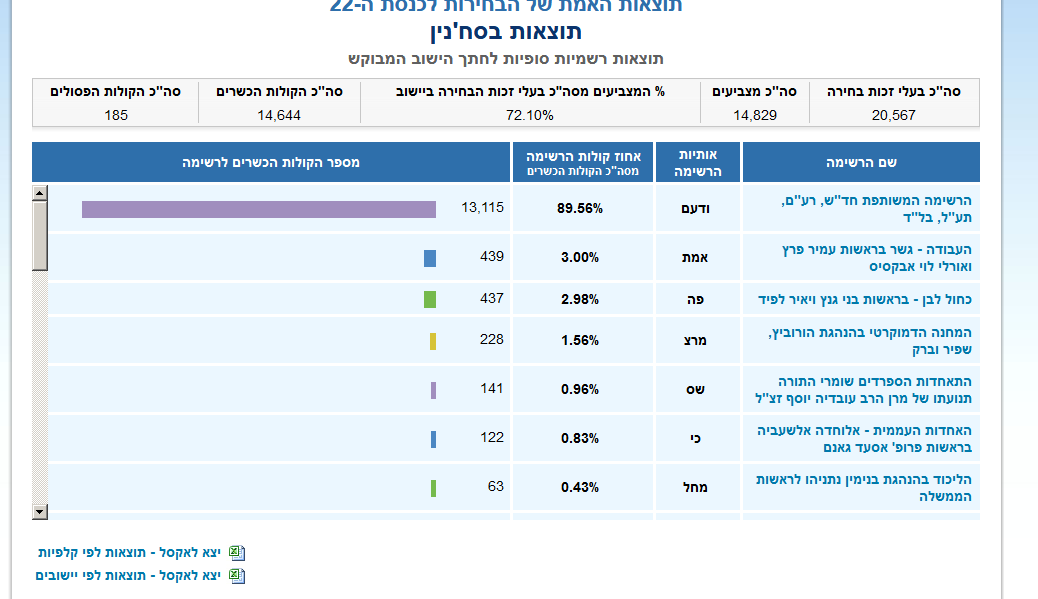Click the 72.10% turnout value

point(530,115)
